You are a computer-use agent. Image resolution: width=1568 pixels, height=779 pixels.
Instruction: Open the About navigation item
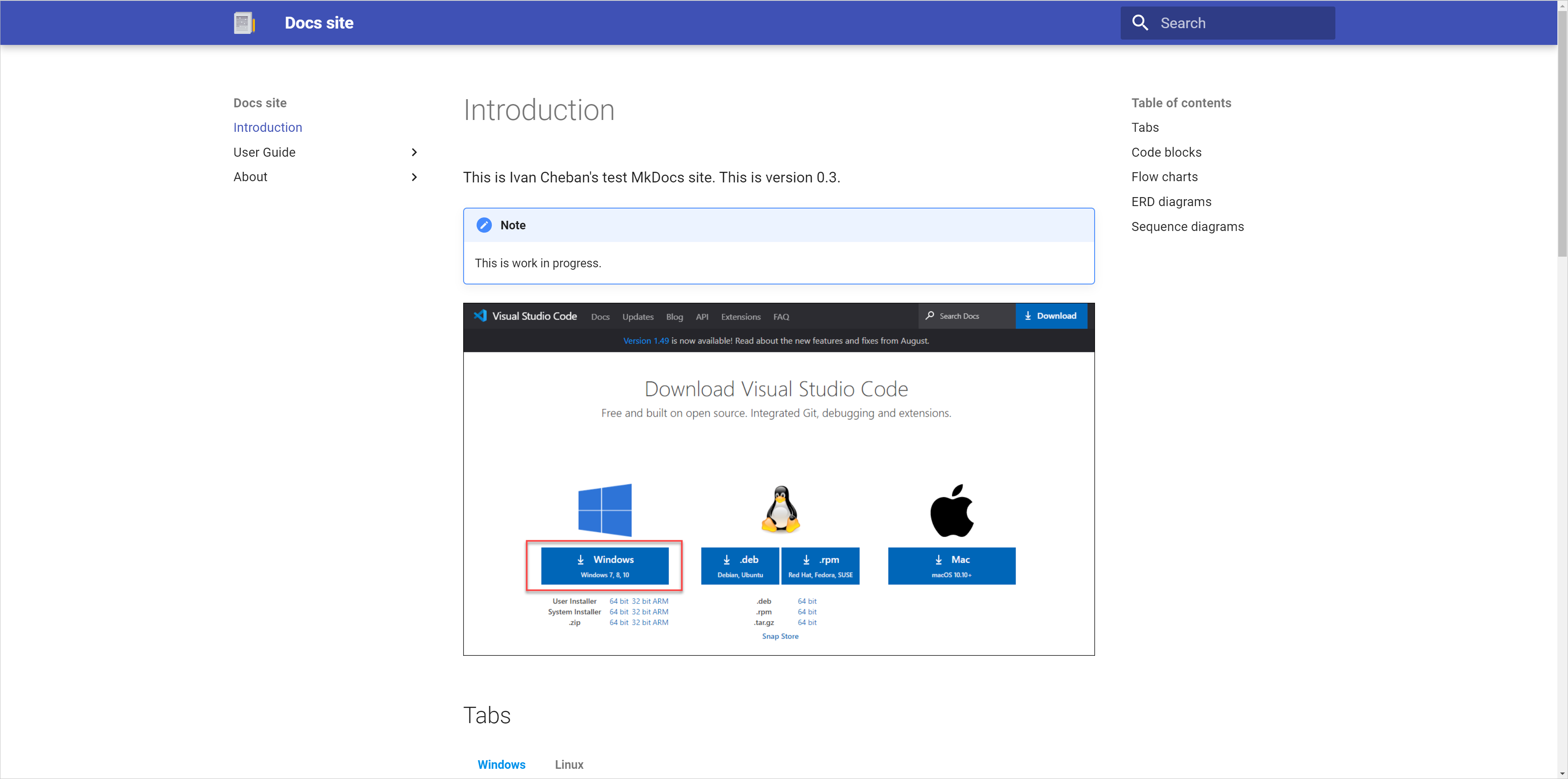250,177
